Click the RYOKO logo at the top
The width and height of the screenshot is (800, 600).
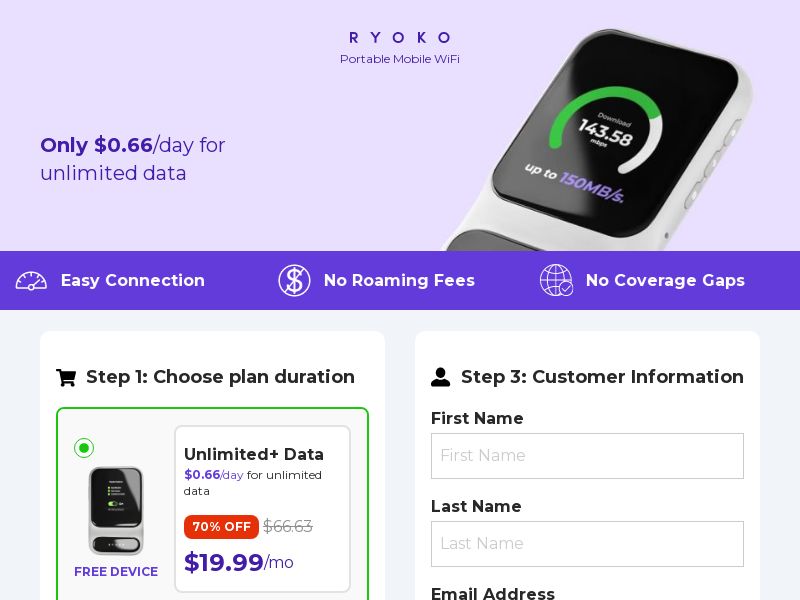[399, 38]
